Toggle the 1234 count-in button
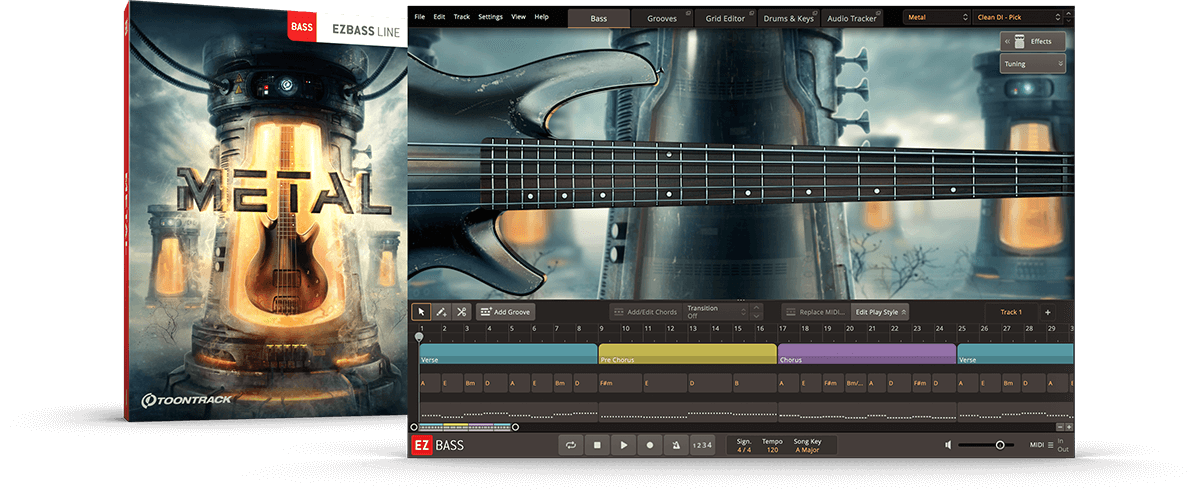Viewport: 1200px width, 495px height. [x=702, y=445]
